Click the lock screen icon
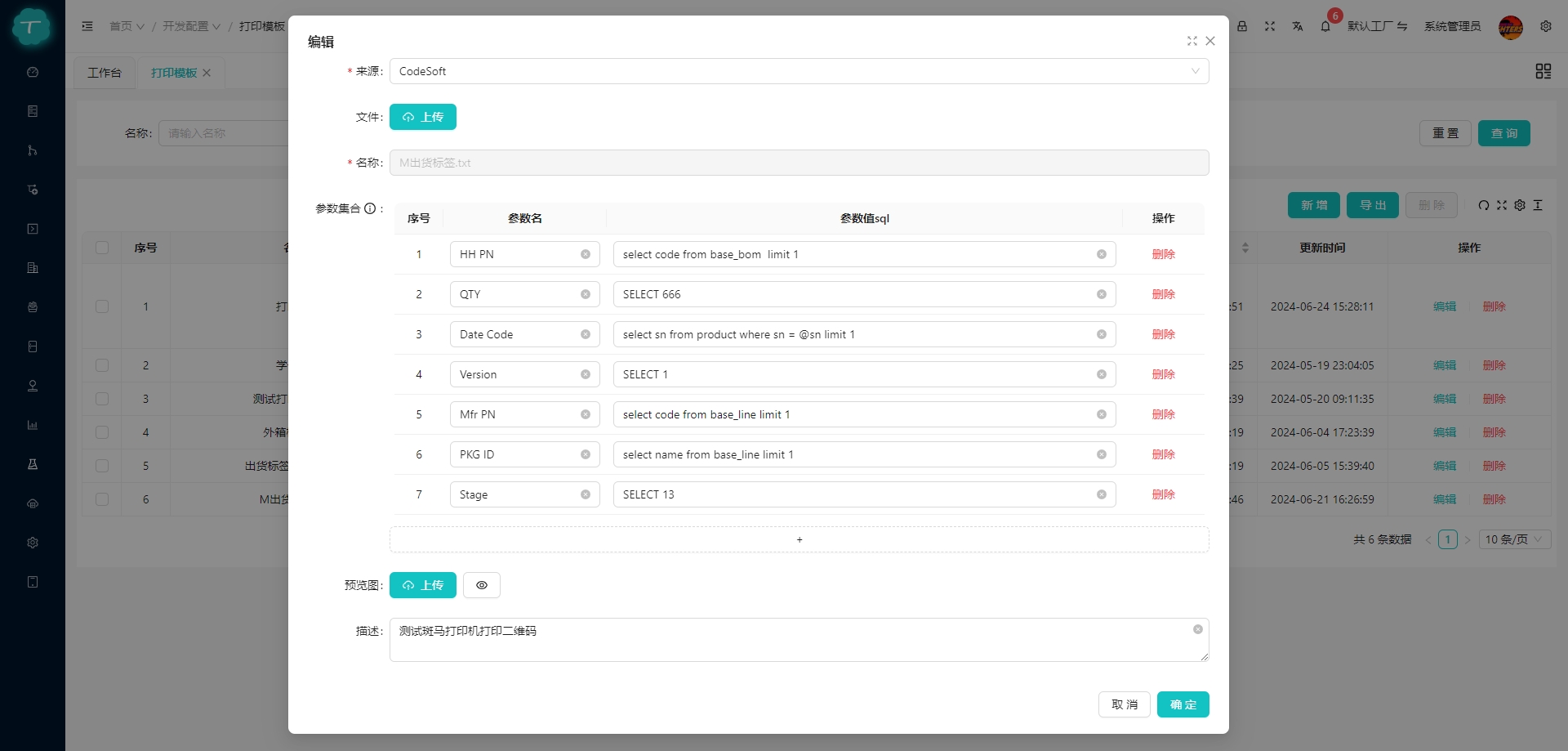This screenshot has height=751, width=1568. 1242,26
